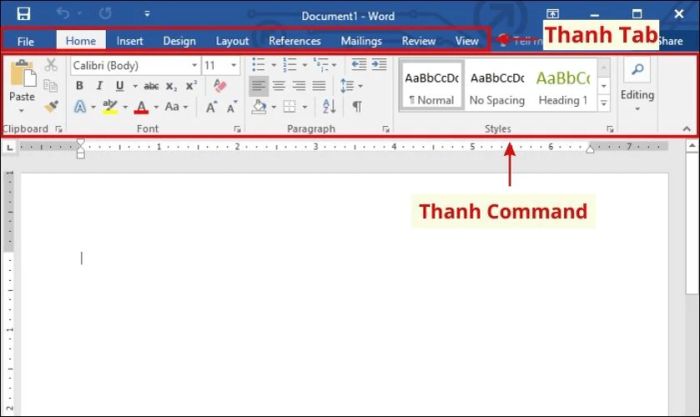Image resolution: width=700 pixels, height=417 pixels.
Task: Click Decrease Font Size icon
Action: coord(231,107)
